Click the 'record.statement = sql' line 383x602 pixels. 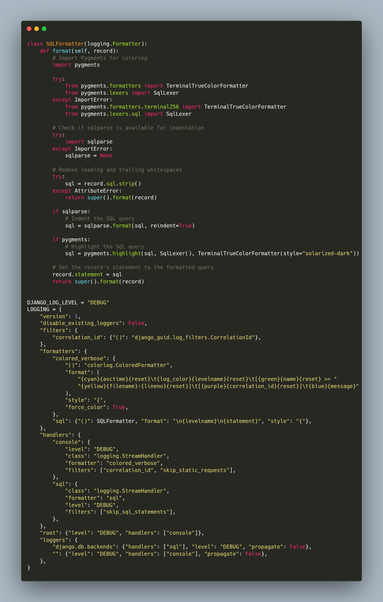(x=87, y=275)
